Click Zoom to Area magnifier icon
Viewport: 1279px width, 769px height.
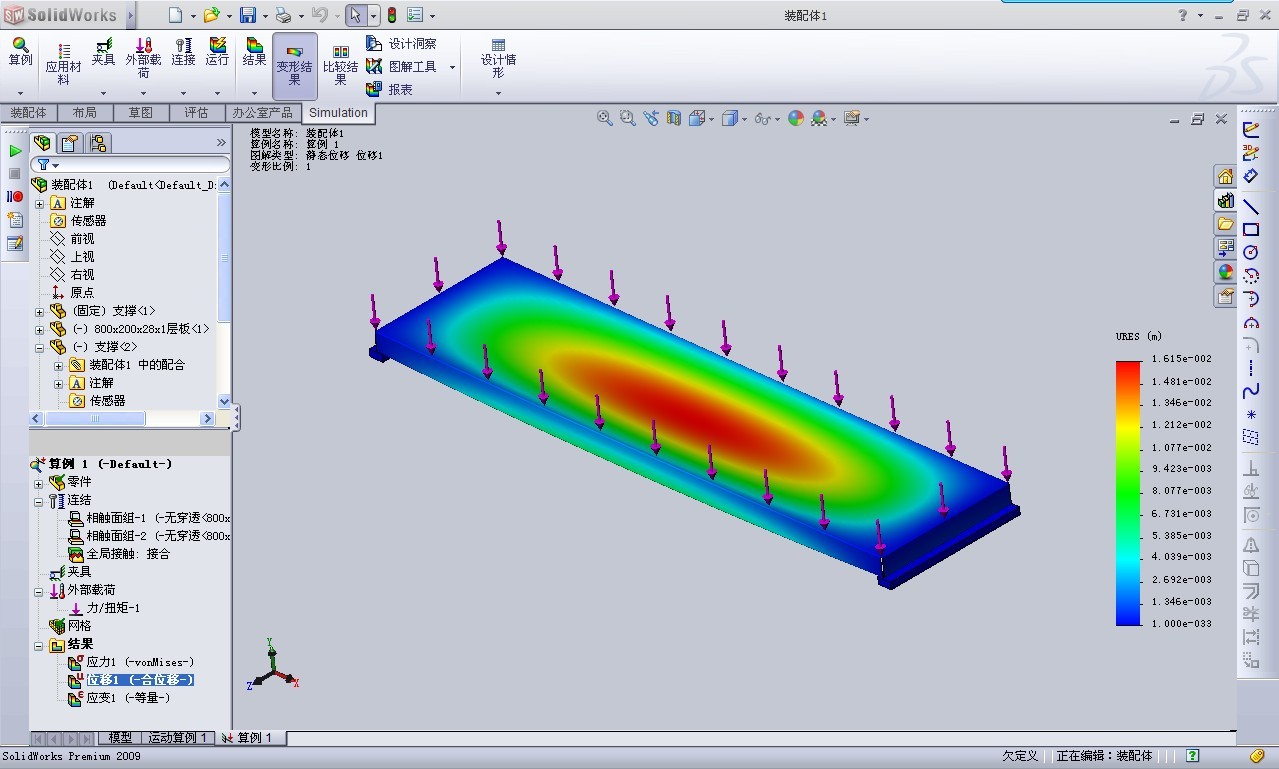point(628,118)
